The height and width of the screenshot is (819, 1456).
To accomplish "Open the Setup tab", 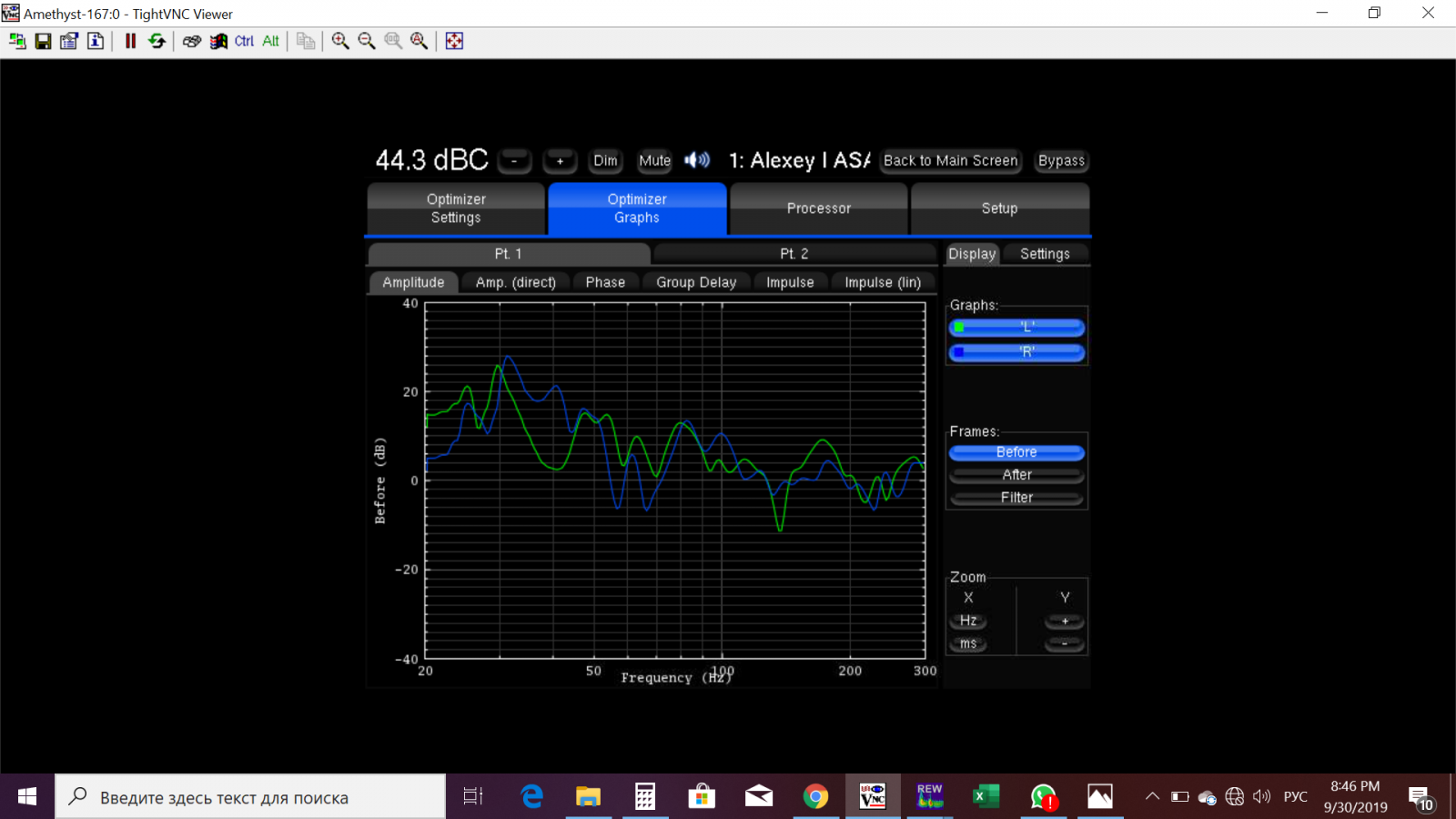I will tap(999, 208).
